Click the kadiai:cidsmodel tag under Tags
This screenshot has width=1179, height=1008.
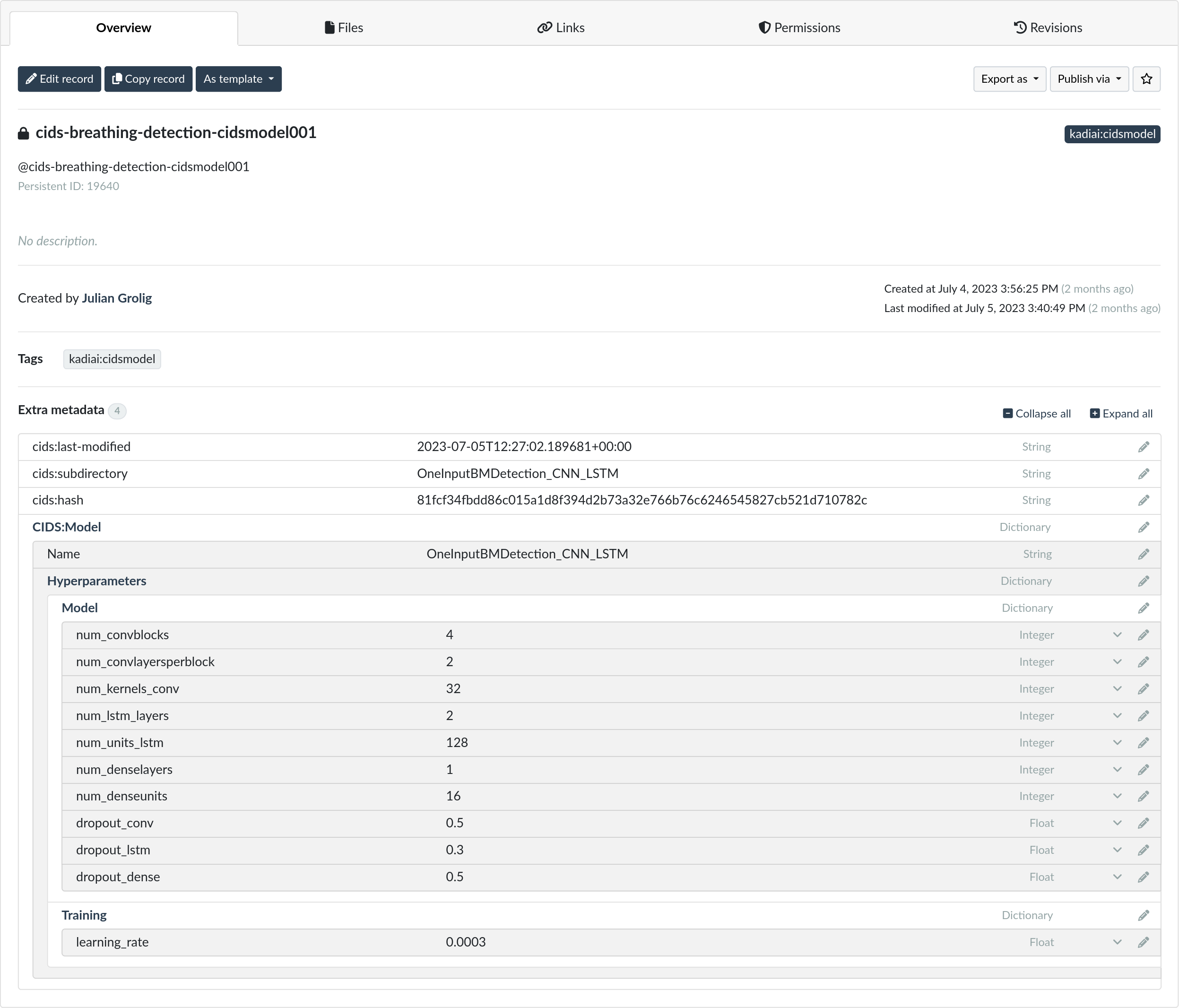(x=112, y=359)
